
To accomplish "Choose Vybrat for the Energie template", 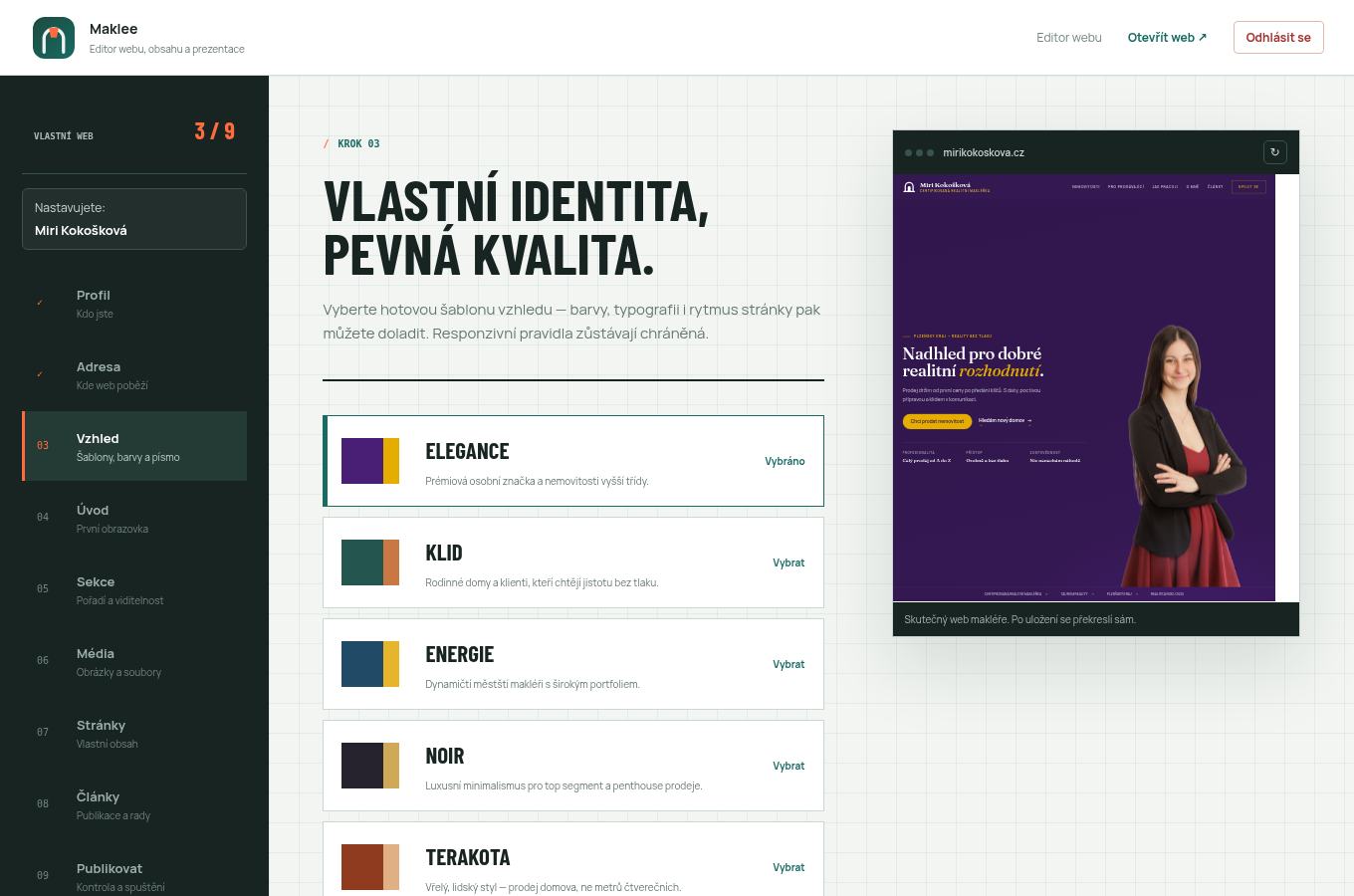I will tap(789, 664).
